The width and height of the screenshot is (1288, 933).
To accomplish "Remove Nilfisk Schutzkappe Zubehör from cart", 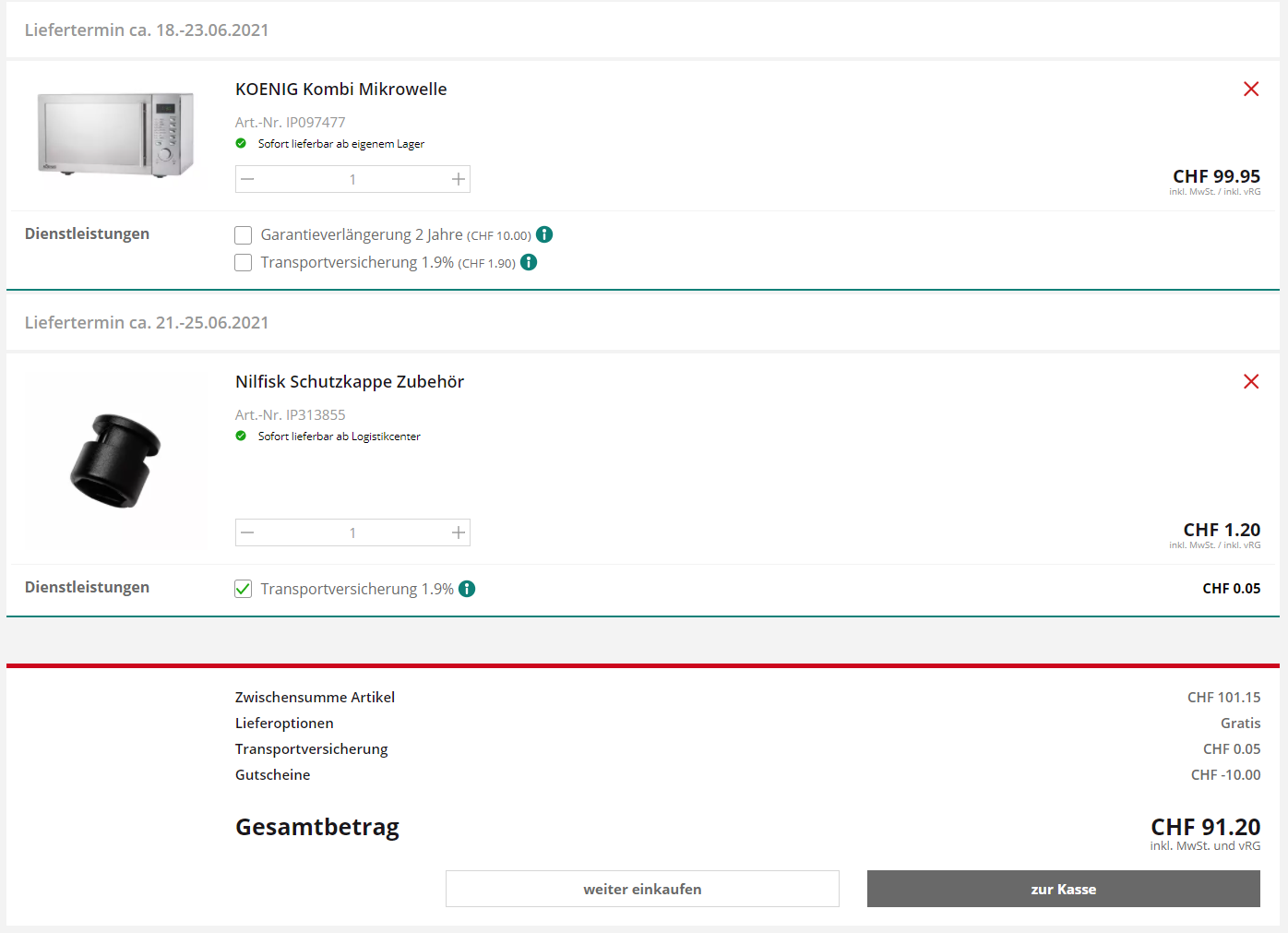I will [1250, 382].
